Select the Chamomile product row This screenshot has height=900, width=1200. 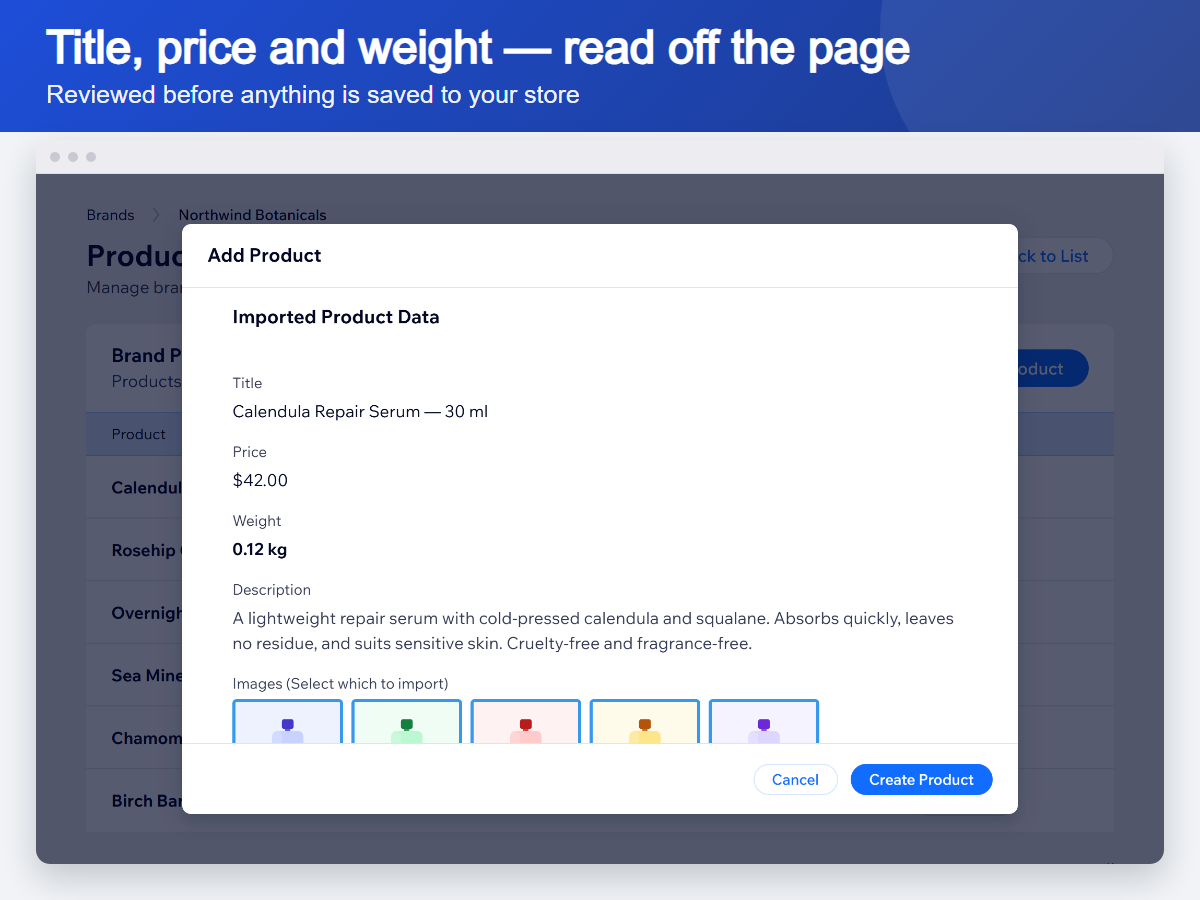click(134, 738)
